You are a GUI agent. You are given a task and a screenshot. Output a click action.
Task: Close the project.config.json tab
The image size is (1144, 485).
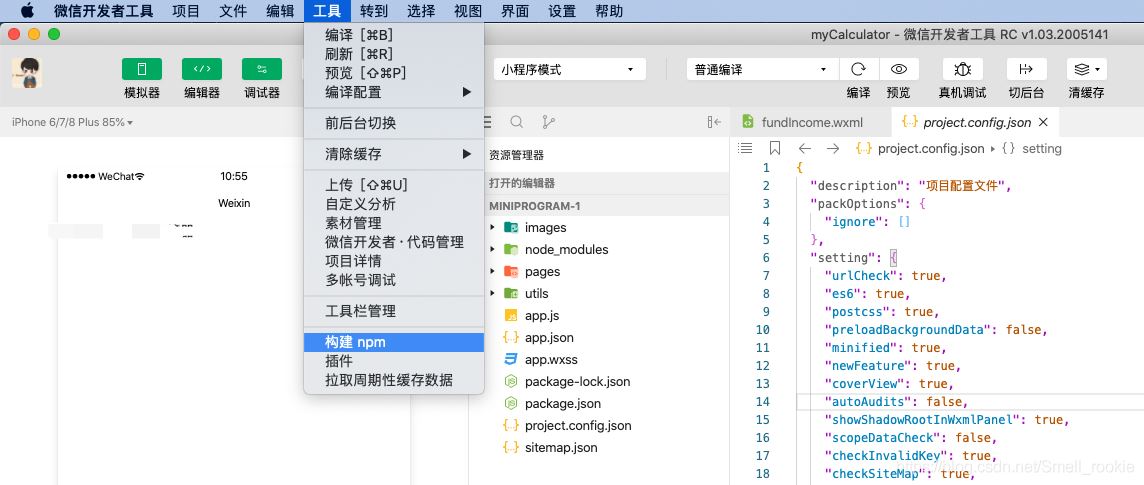1043,122
